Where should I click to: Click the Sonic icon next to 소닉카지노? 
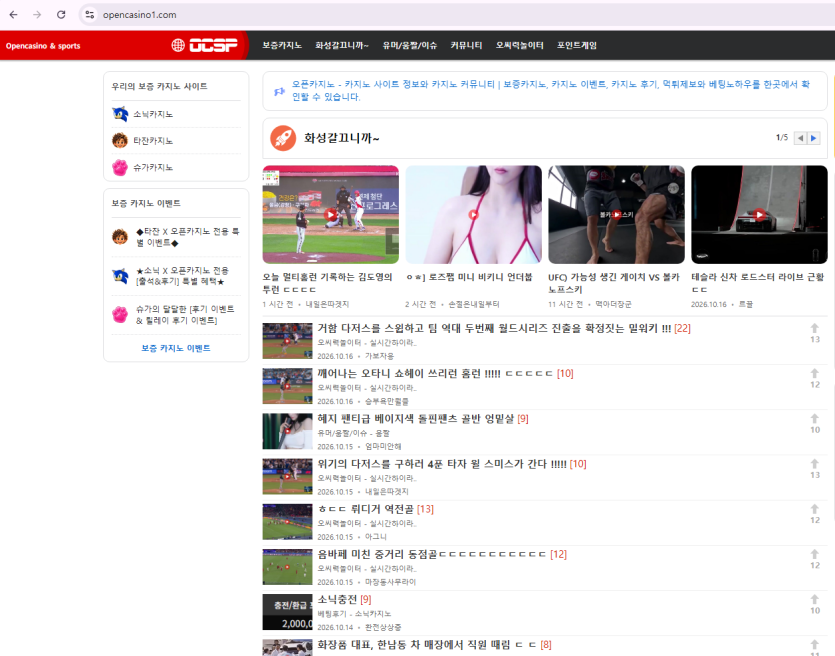point(120,114)
